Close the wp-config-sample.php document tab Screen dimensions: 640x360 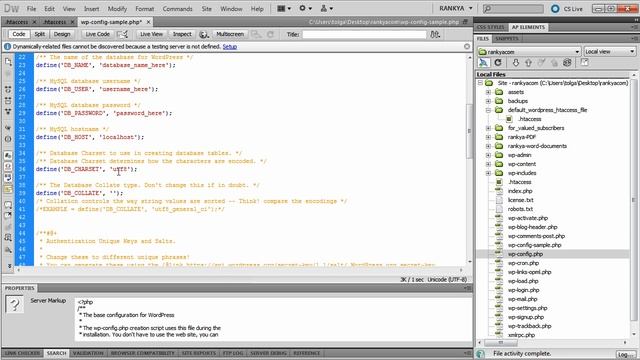pyautogui.click(x=149, y=22)
